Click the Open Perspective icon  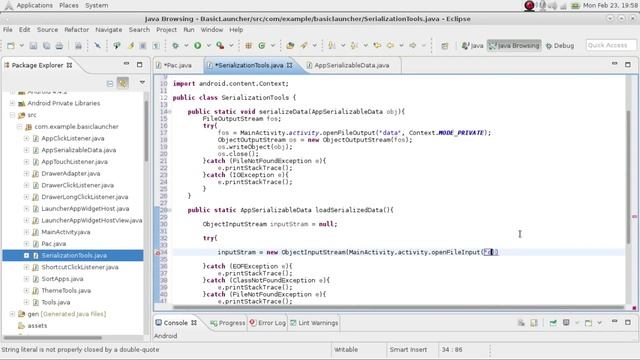point(445,46)
